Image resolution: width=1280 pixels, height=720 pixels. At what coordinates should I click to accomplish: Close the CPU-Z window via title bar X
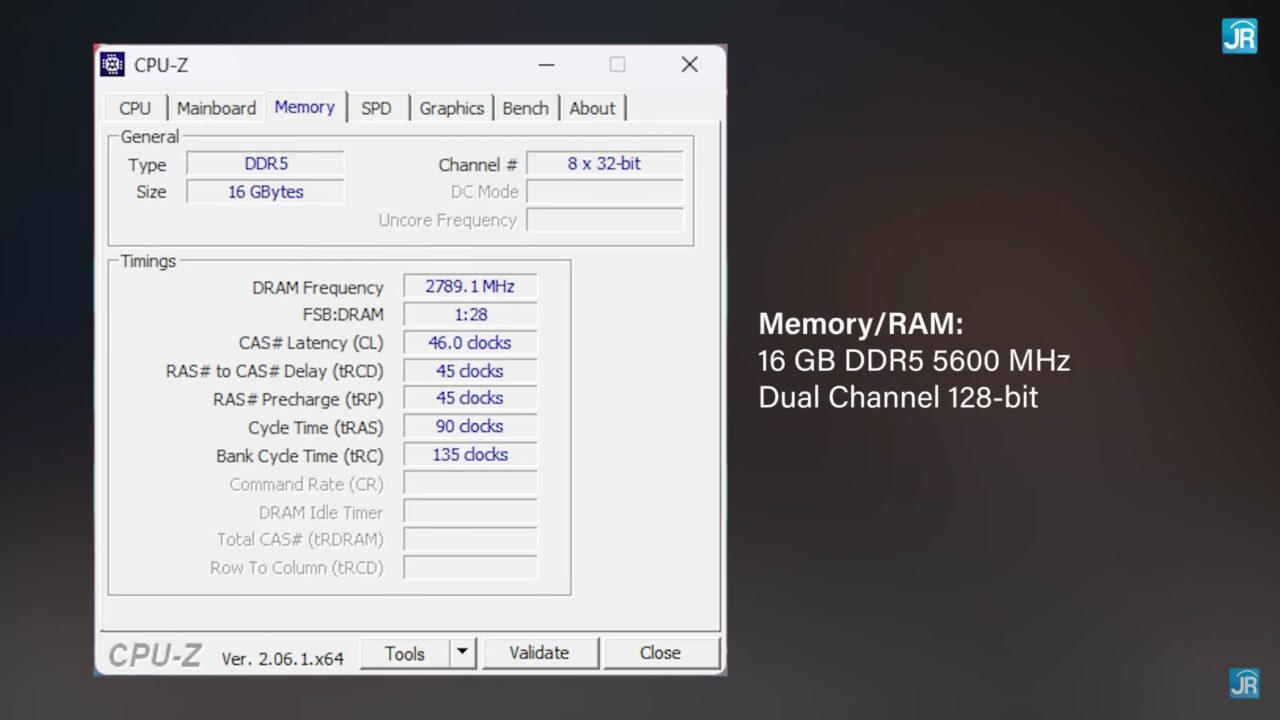point(689,65)
